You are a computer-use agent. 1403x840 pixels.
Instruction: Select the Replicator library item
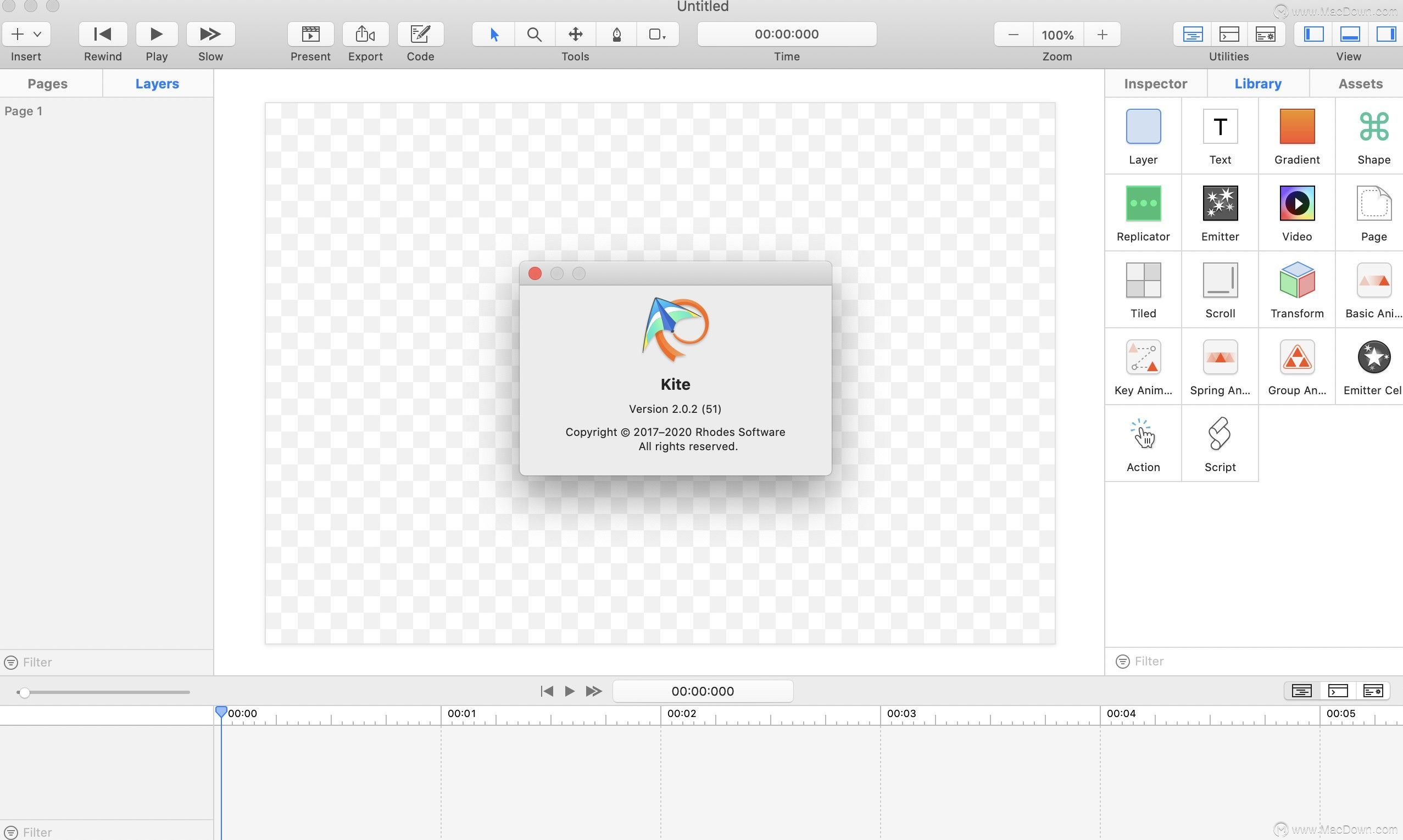pyautogui.click(x=1143, y=213)
